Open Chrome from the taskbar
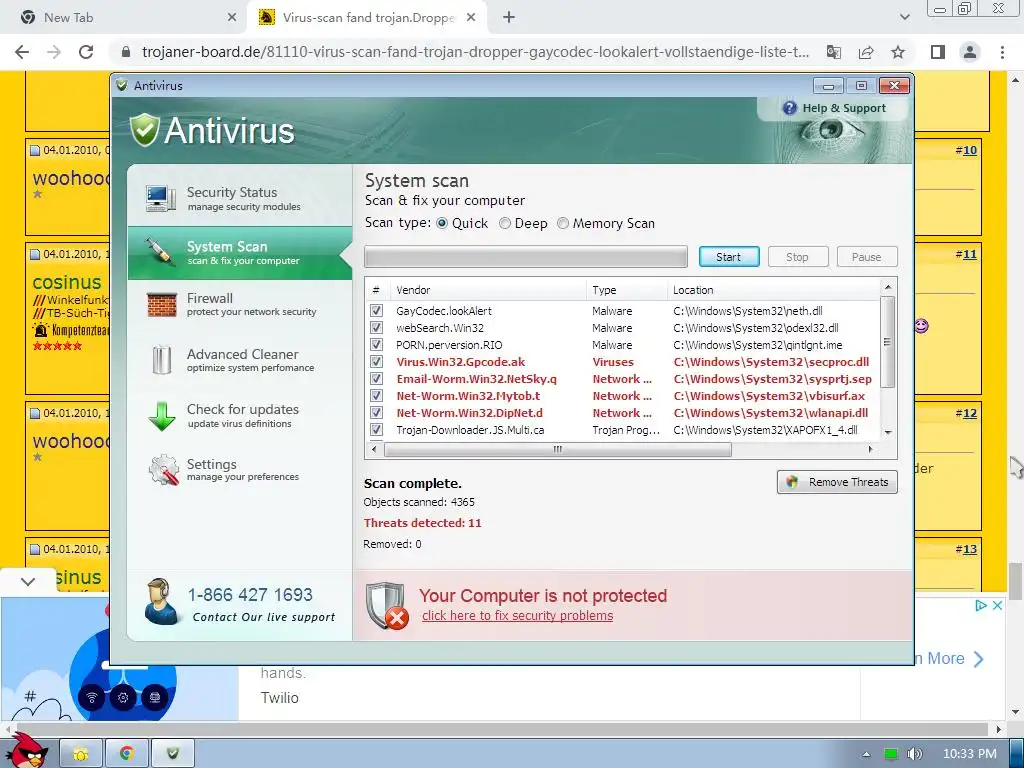This screenshot has width=1024, height=768. point(127,754)
